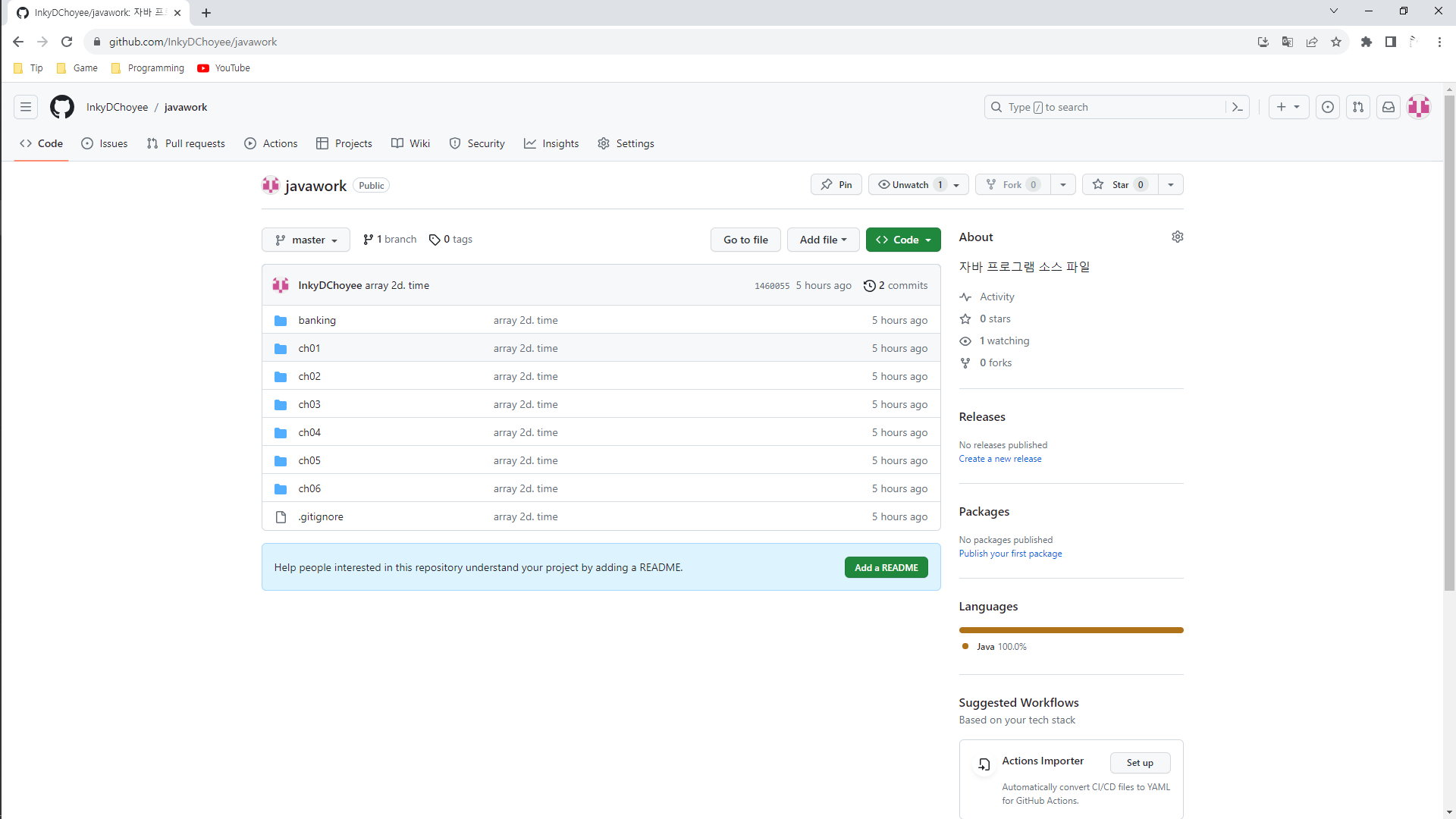Click the commit history clock icon
Viewport: 1456px width, 819px height.
[869, 286]
